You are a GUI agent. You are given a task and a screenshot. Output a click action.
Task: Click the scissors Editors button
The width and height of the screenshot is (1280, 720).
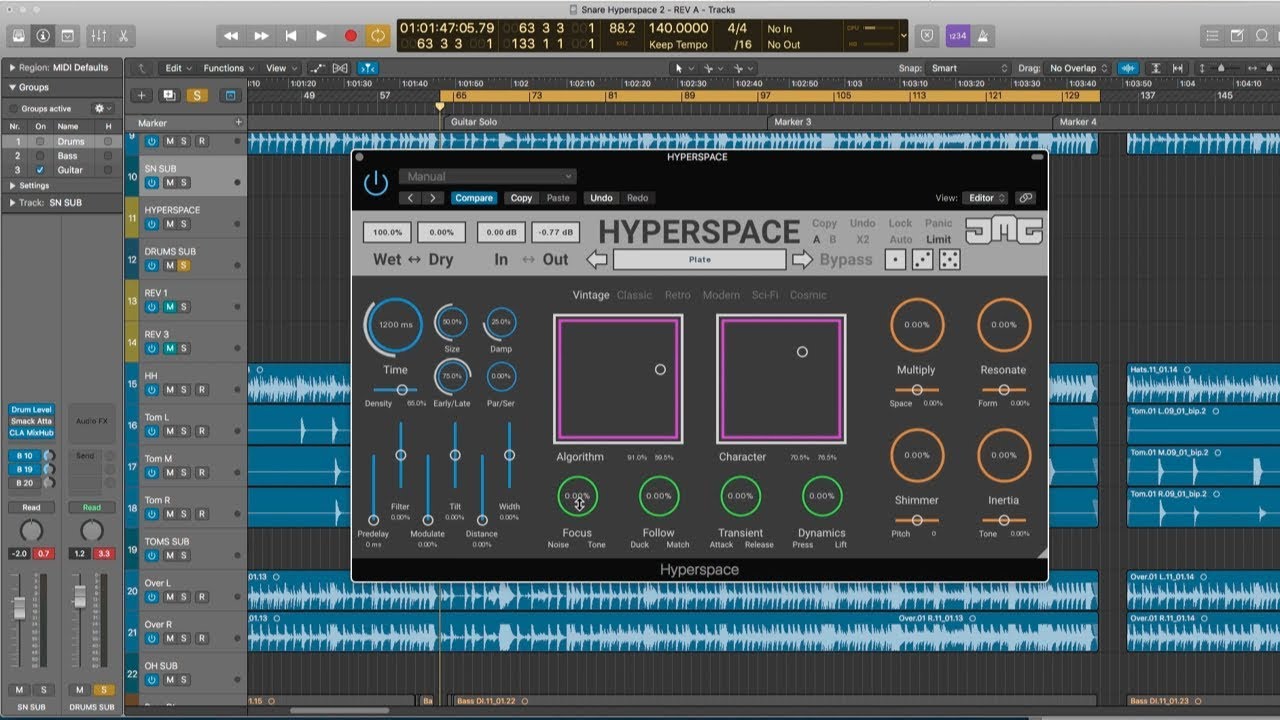123,36
